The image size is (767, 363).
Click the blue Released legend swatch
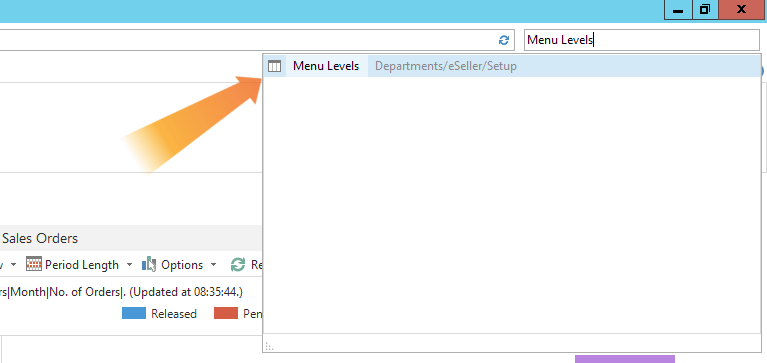134,313
